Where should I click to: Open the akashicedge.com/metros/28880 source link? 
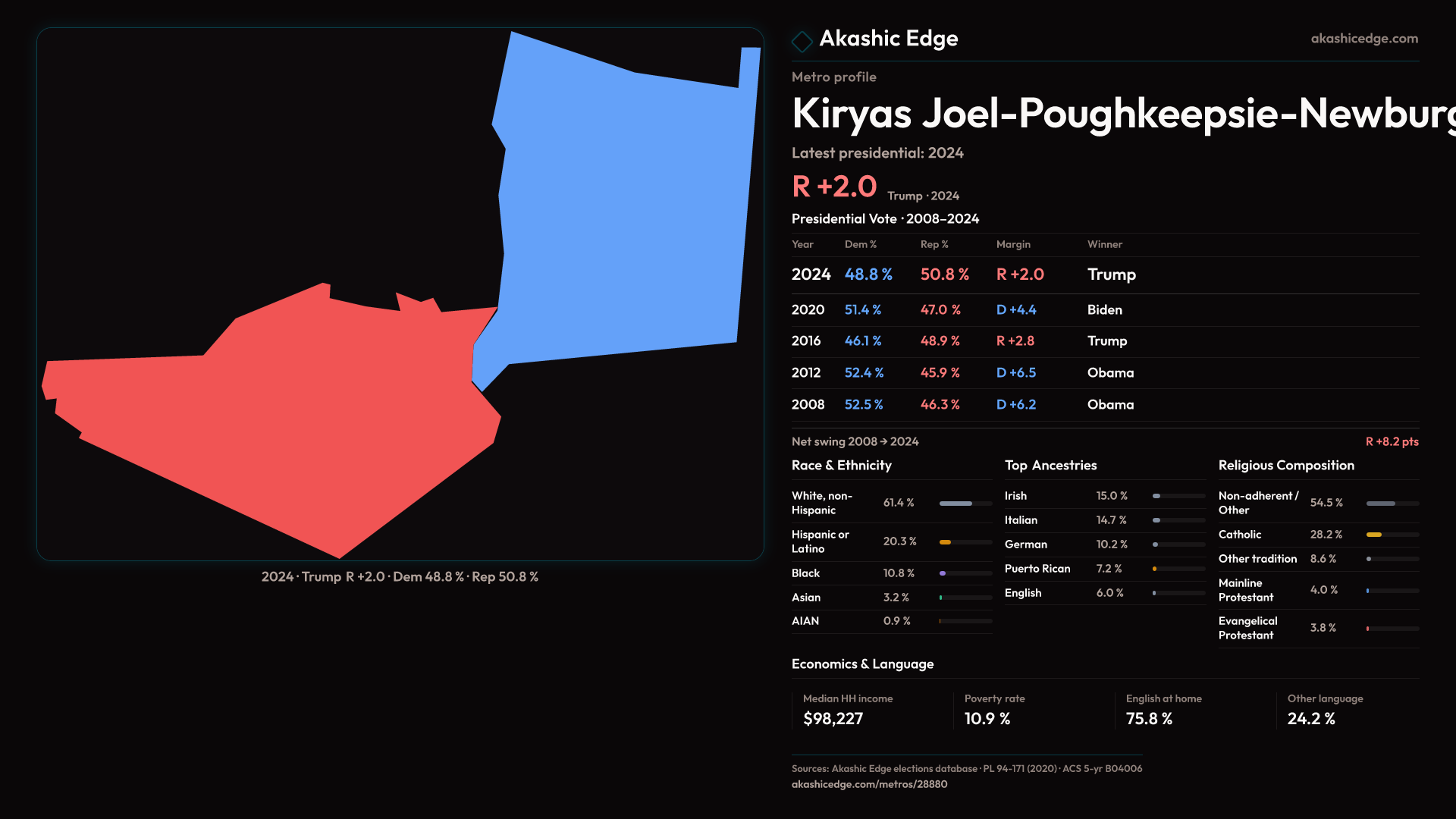coord(869,784)
